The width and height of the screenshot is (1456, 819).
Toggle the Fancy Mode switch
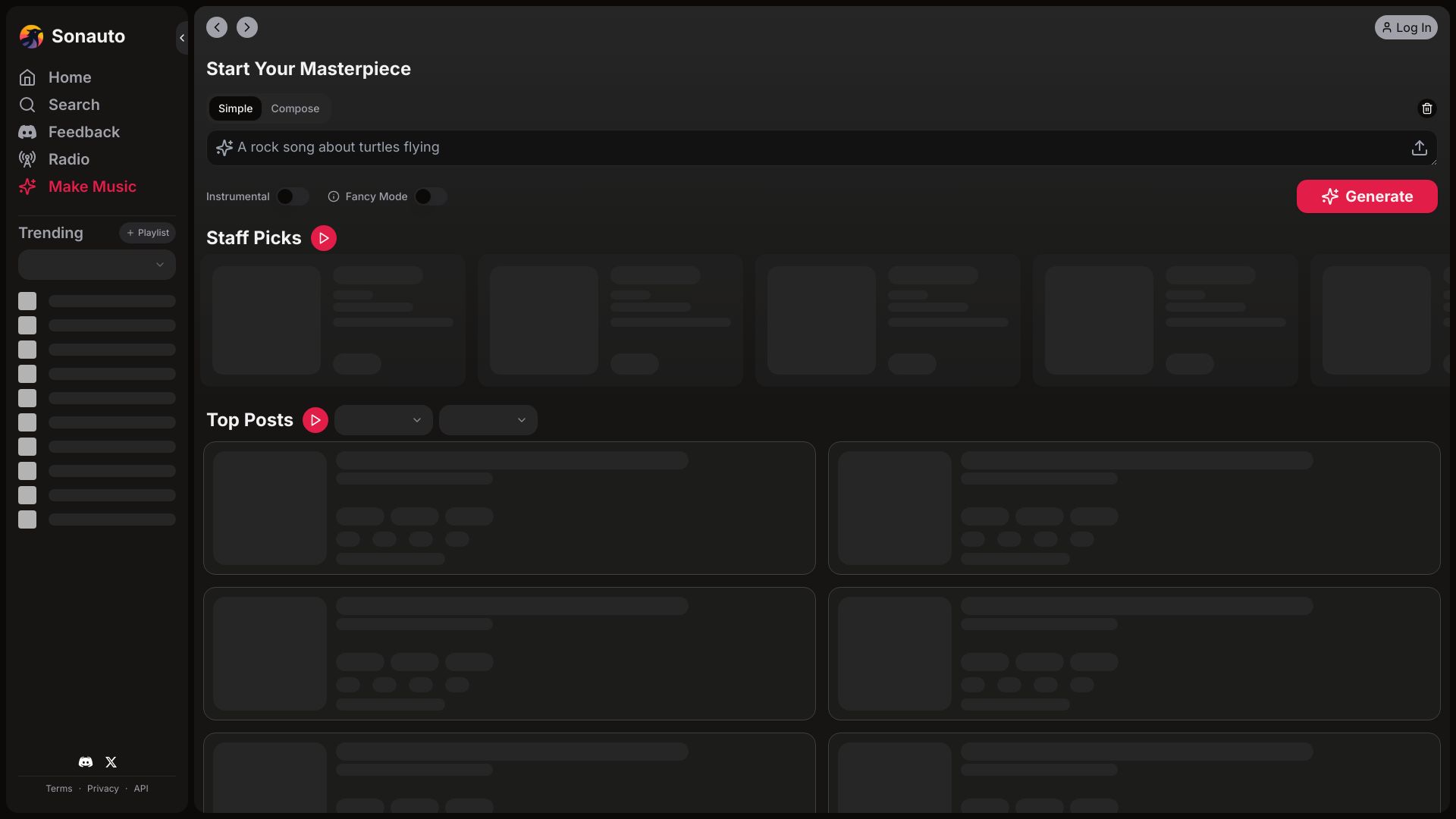click(430, 196)
